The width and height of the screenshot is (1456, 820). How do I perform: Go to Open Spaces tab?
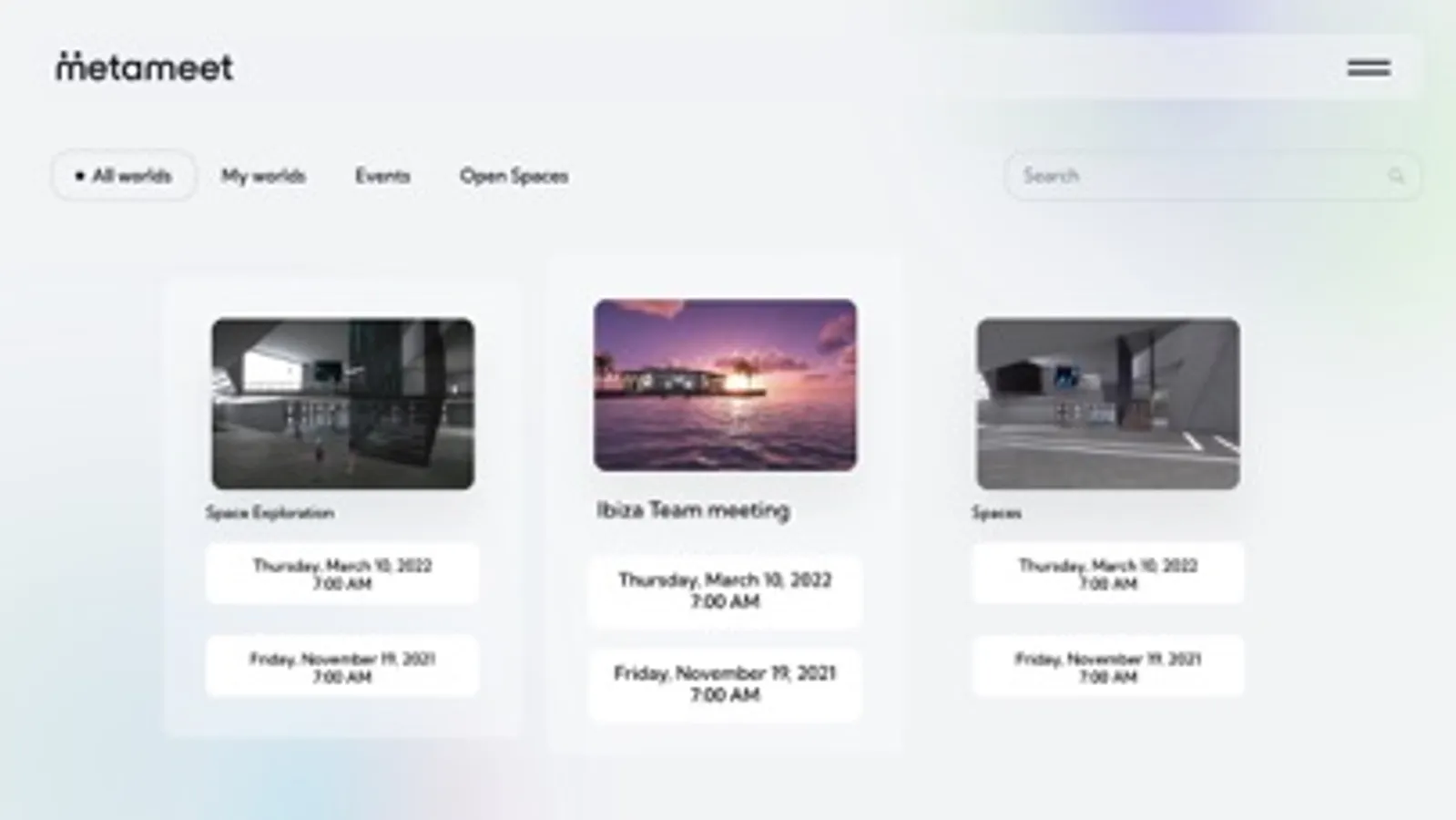point(514,176)
